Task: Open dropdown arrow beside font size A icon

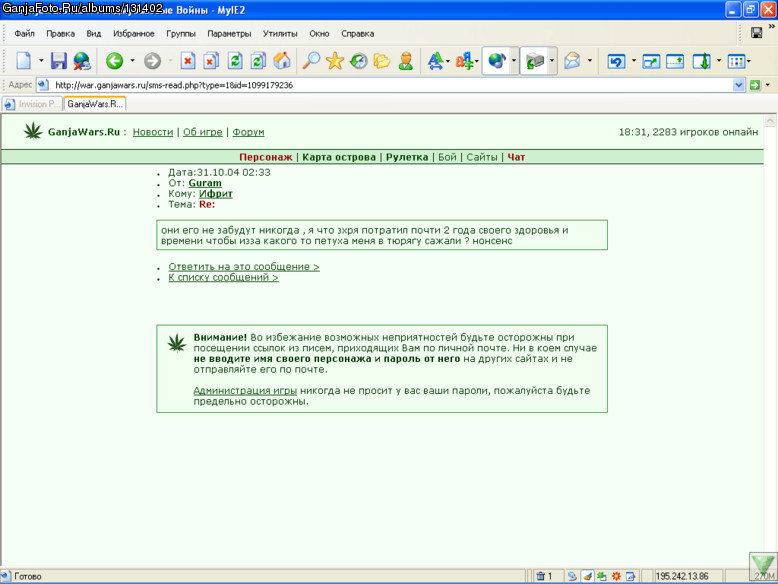Action: (x=448, y=61)
